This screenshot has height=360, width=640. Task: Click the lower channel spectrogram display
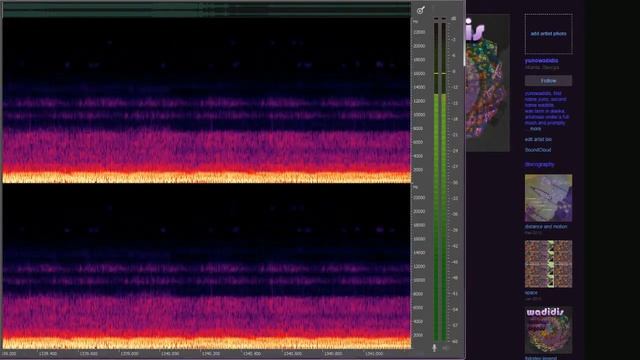coord(207,267)
